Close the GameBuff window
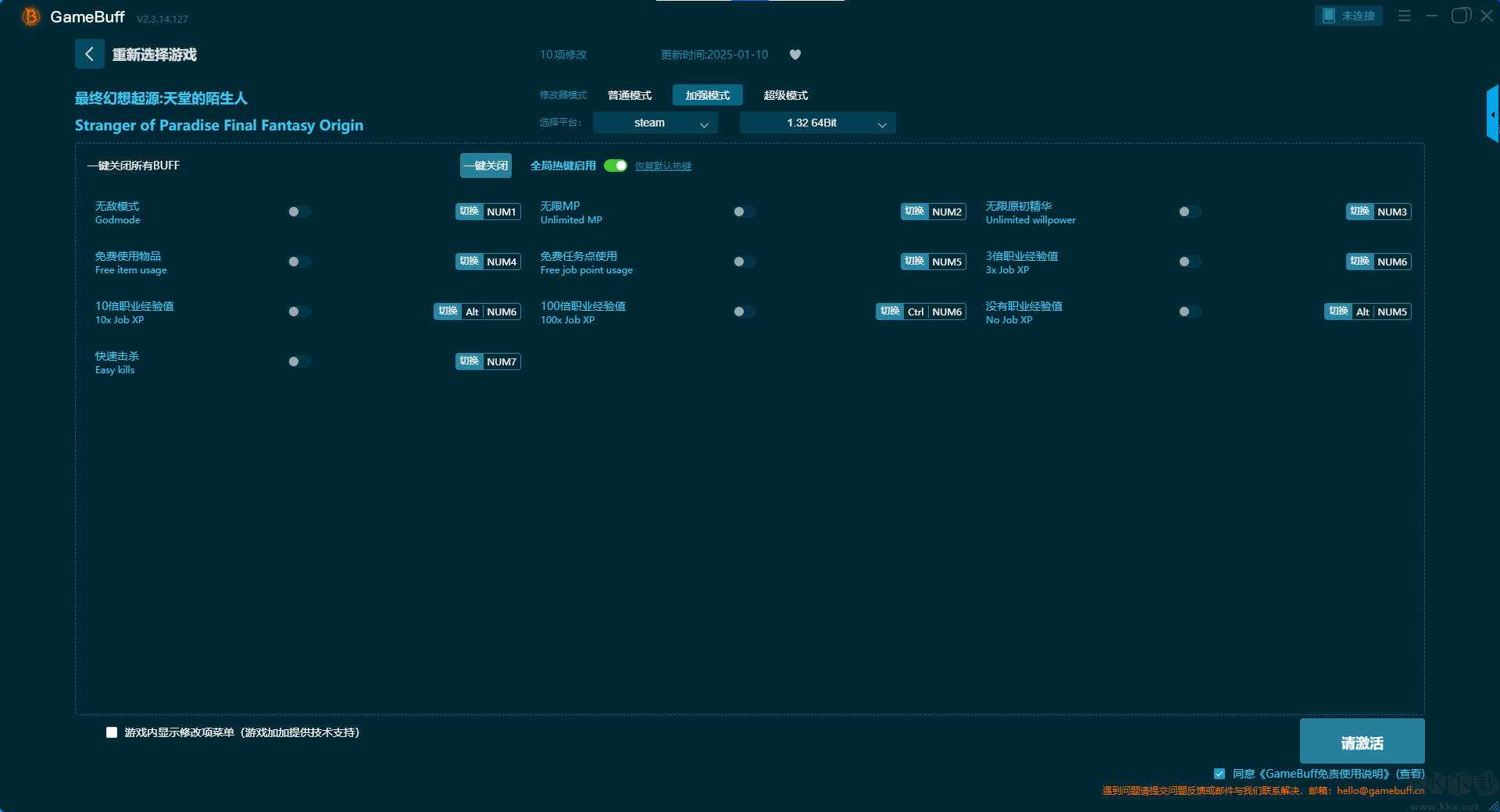1500x812 pixels. click(1487, 16)
